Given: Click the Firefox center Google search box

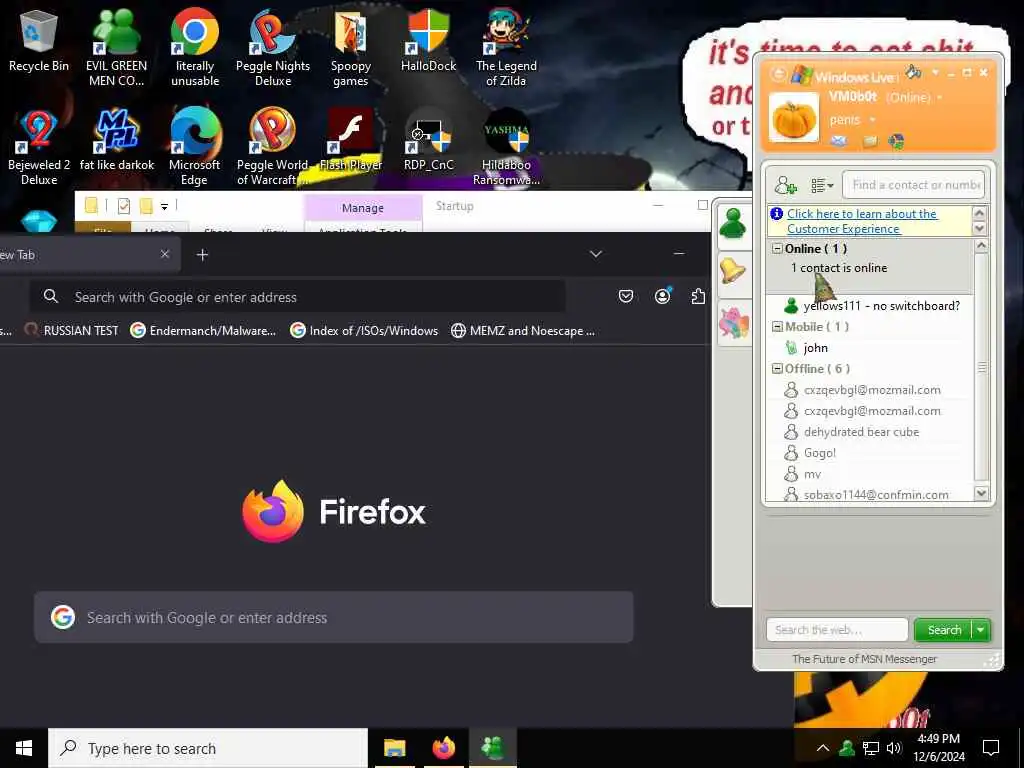Looking at the screenshot, I should coord(334,617).
